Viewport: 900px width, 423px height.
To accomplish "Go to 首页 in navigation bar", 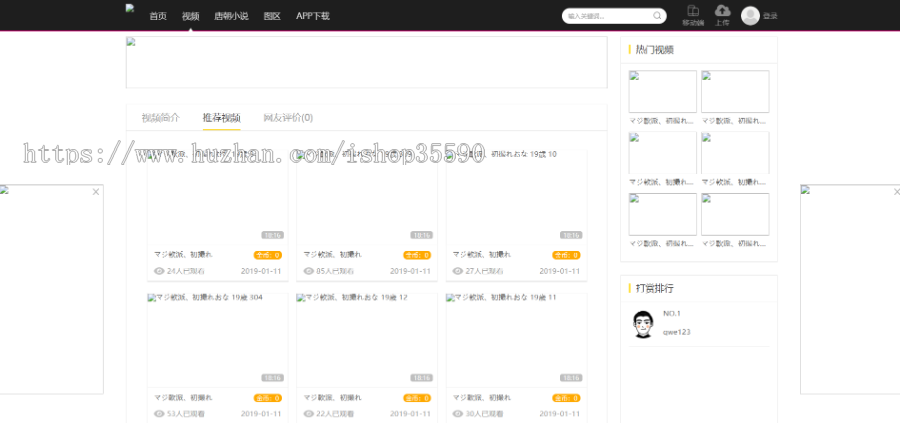I will (x=158, y=16).
